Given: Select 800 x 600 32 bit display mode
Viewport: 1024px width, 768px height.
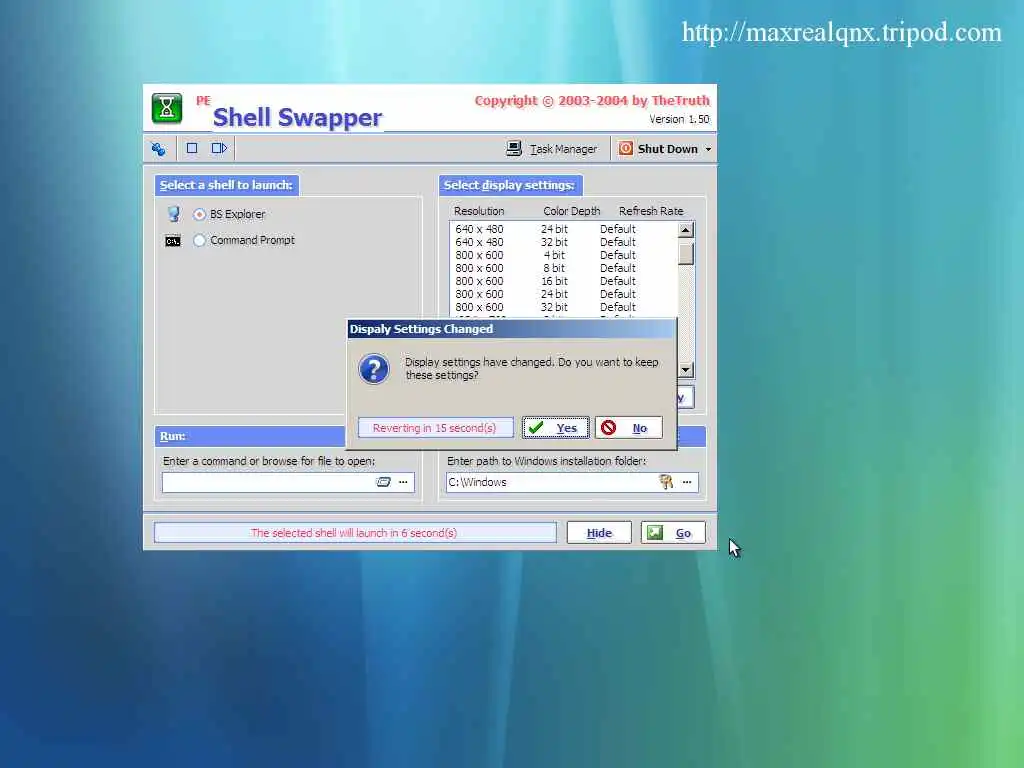Looking at the screenshot, I should click(x=564, y=308).
